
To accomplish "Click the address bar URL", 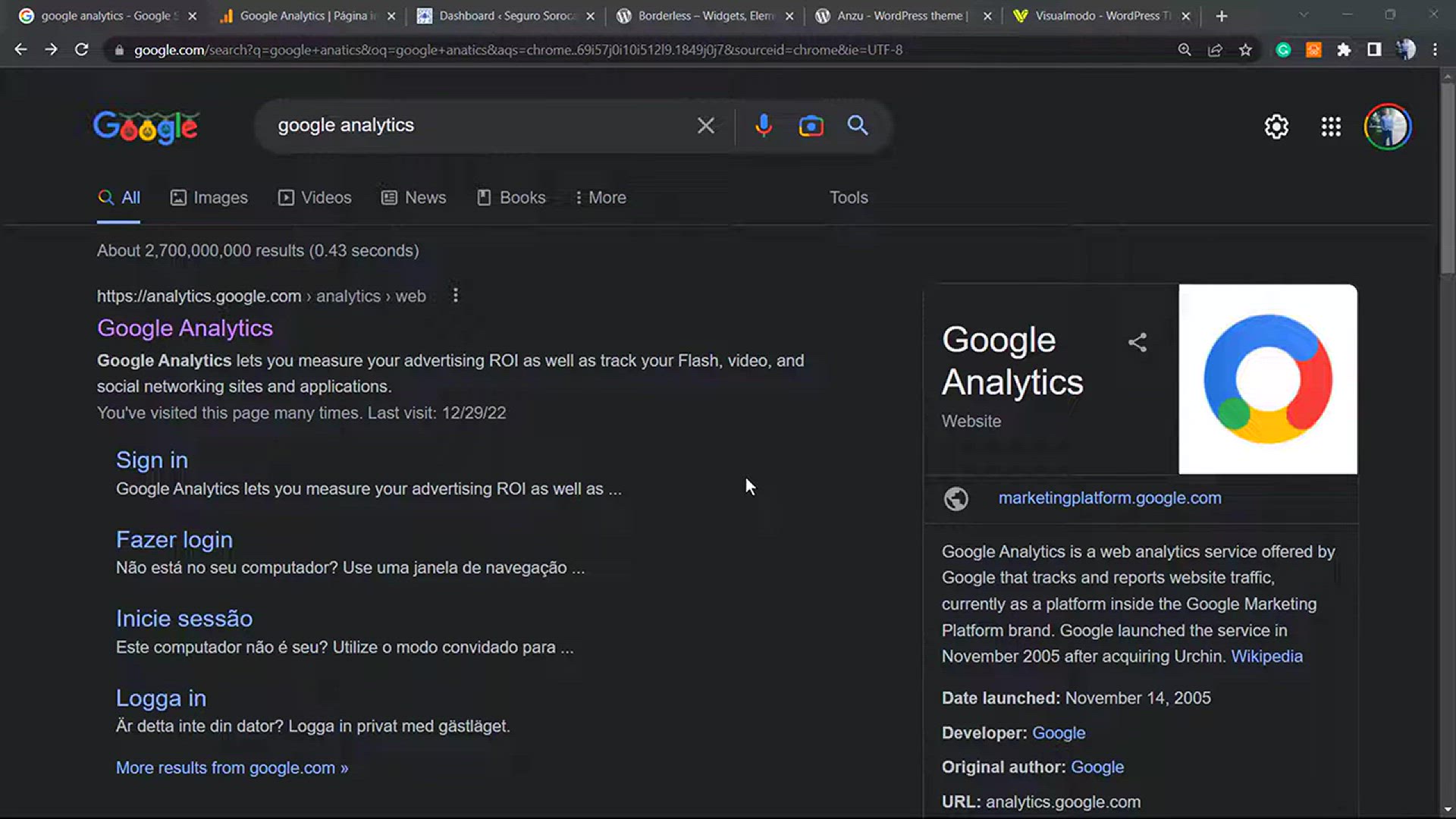I will (x=518, y=50).
